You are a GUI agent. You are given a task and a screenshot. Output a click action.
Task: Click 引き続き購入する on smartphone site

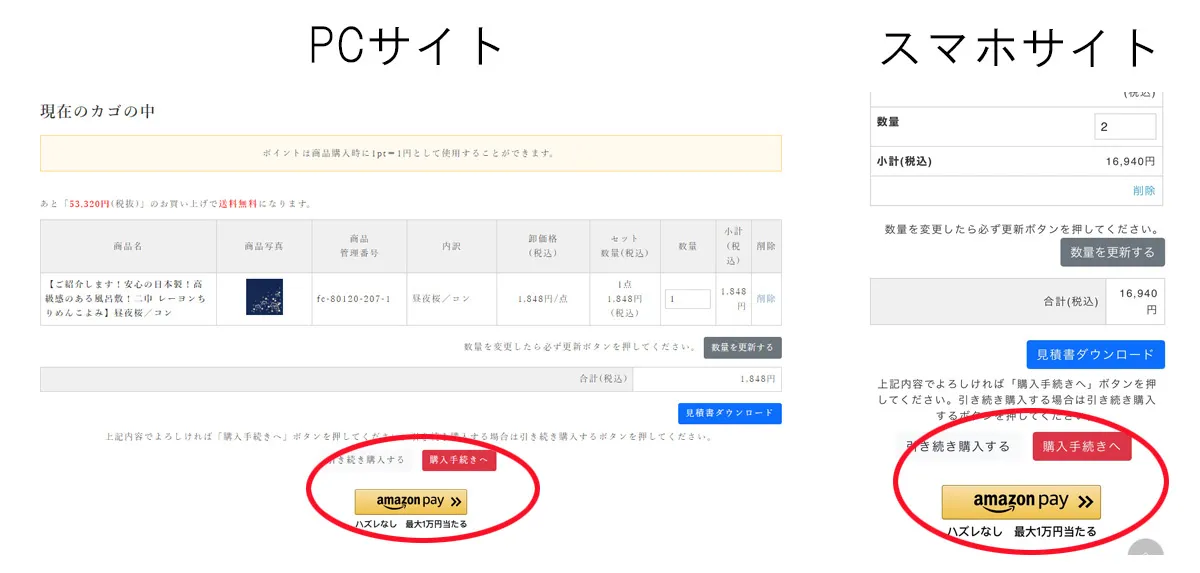coord(958,446)
